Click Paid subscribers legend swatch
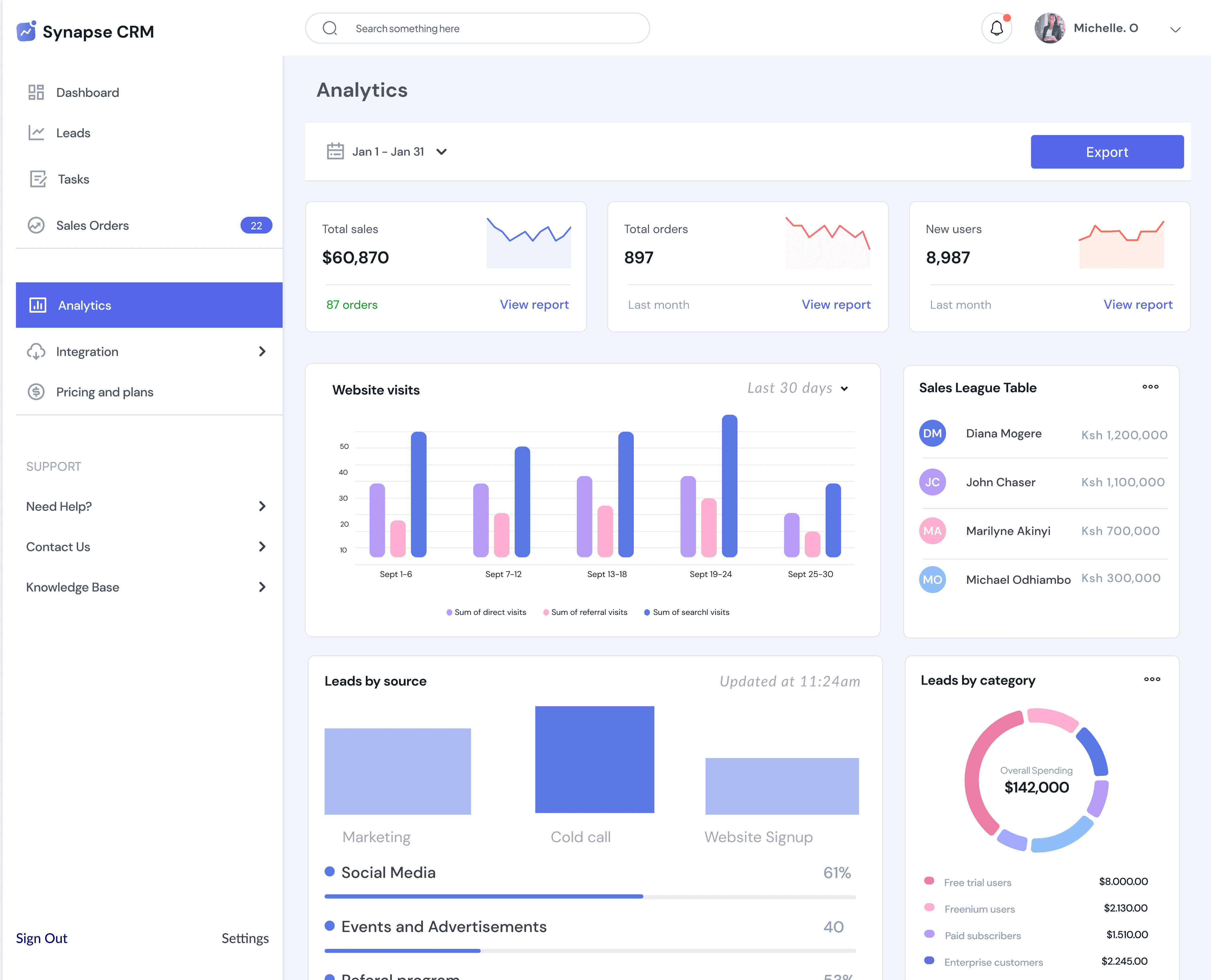The width and height of the screenshot is (1211, 980). (x=930, y=934)
